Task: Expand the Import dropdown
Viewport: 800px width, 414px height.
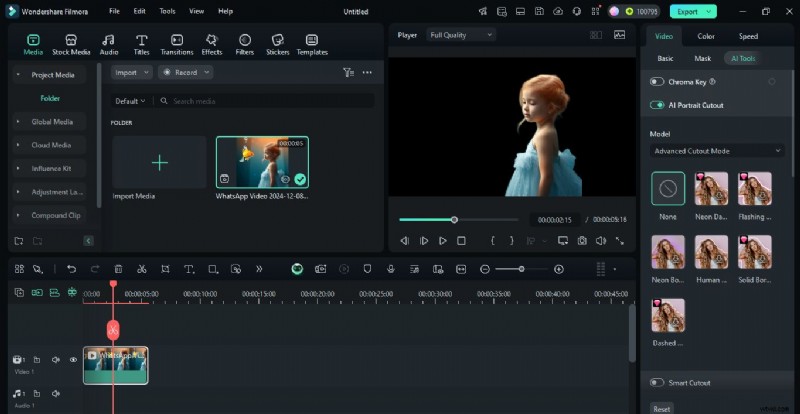Action: pyautogui.click(x=131, y=73)
